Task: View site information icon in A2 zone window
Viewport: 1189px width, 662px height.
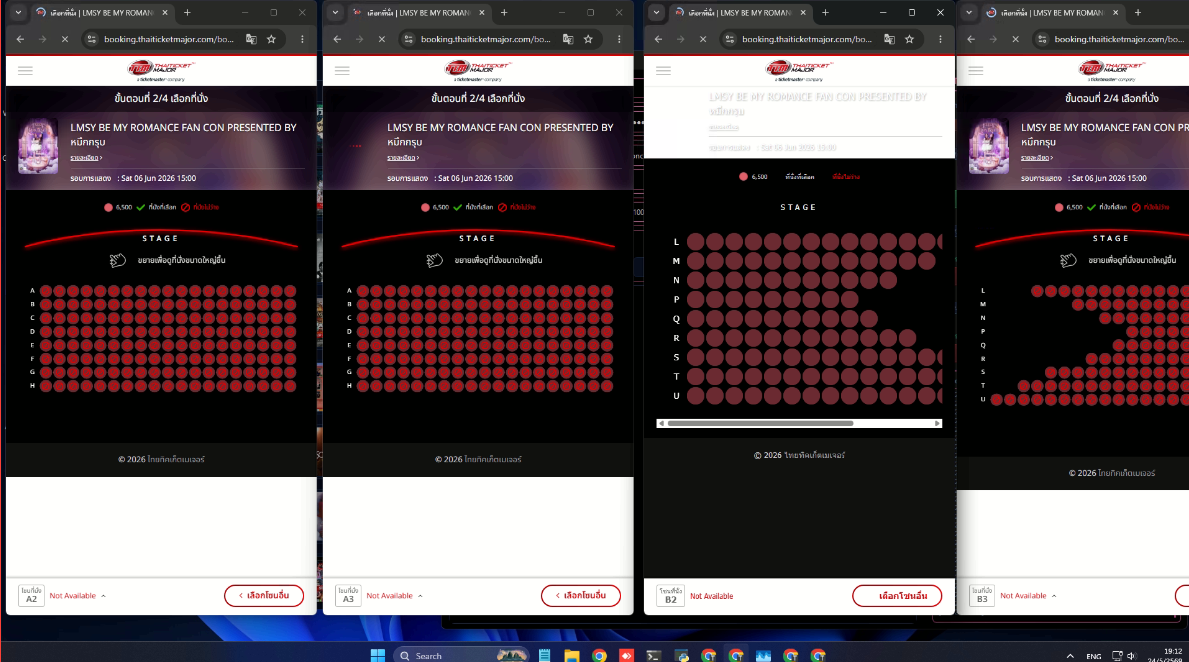Action: coord(92,39)
